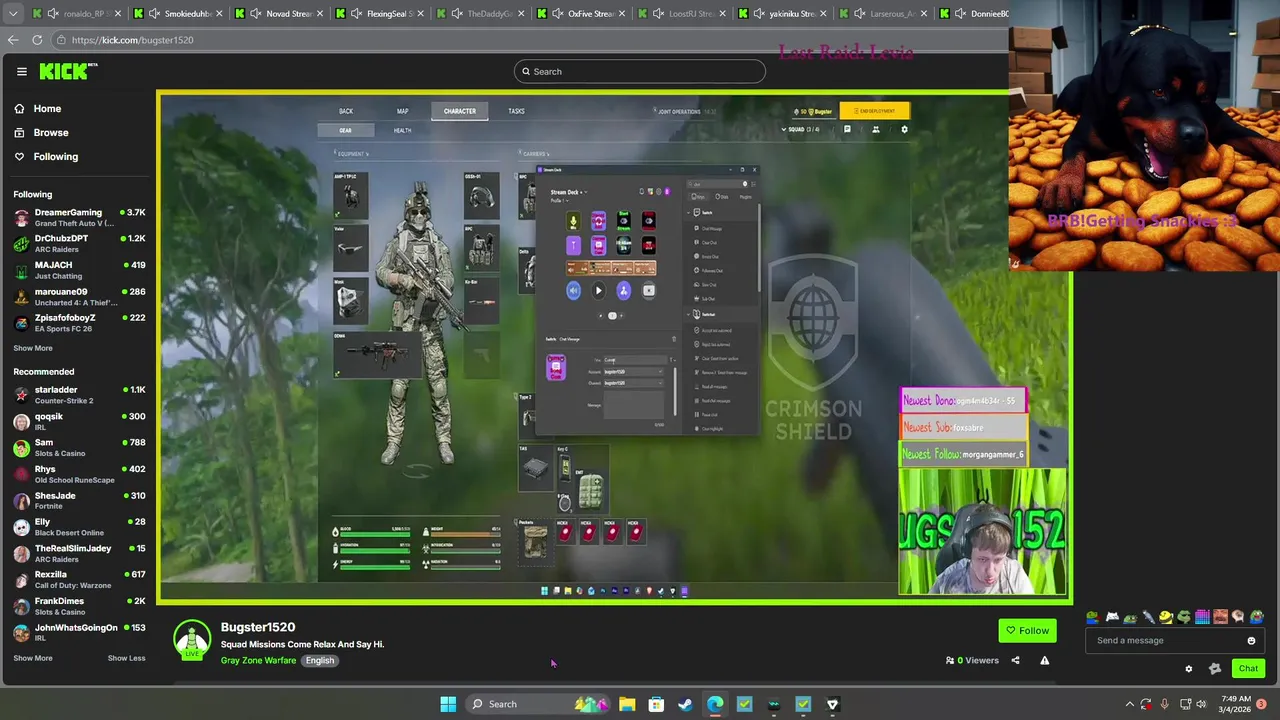
Task: Open ShesJade's Fortnite stream
Action: (80, 500)
